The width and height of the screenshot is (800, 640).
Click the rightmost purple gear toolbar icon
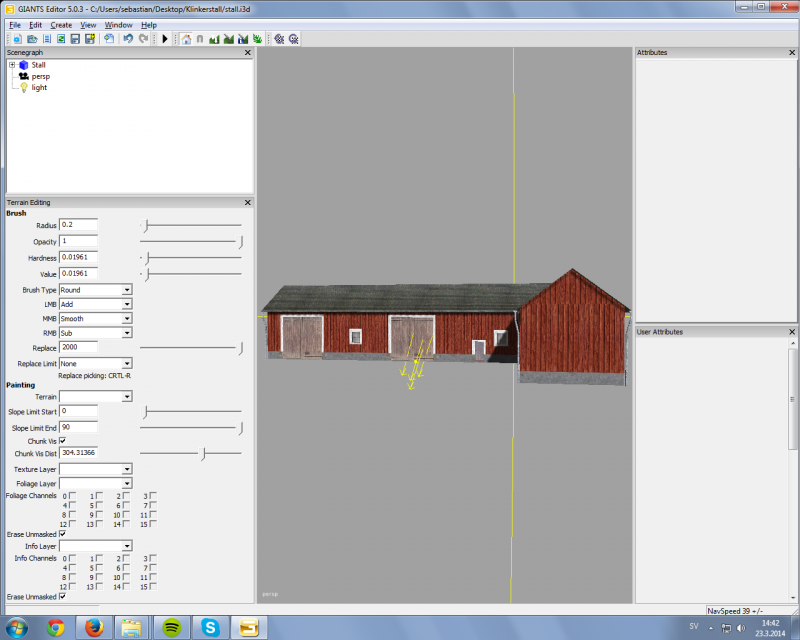293,39
